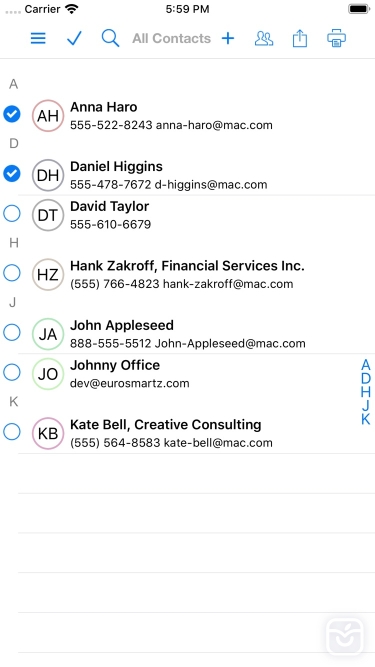Tap the app logo badge at bottom

coord(345,637)
